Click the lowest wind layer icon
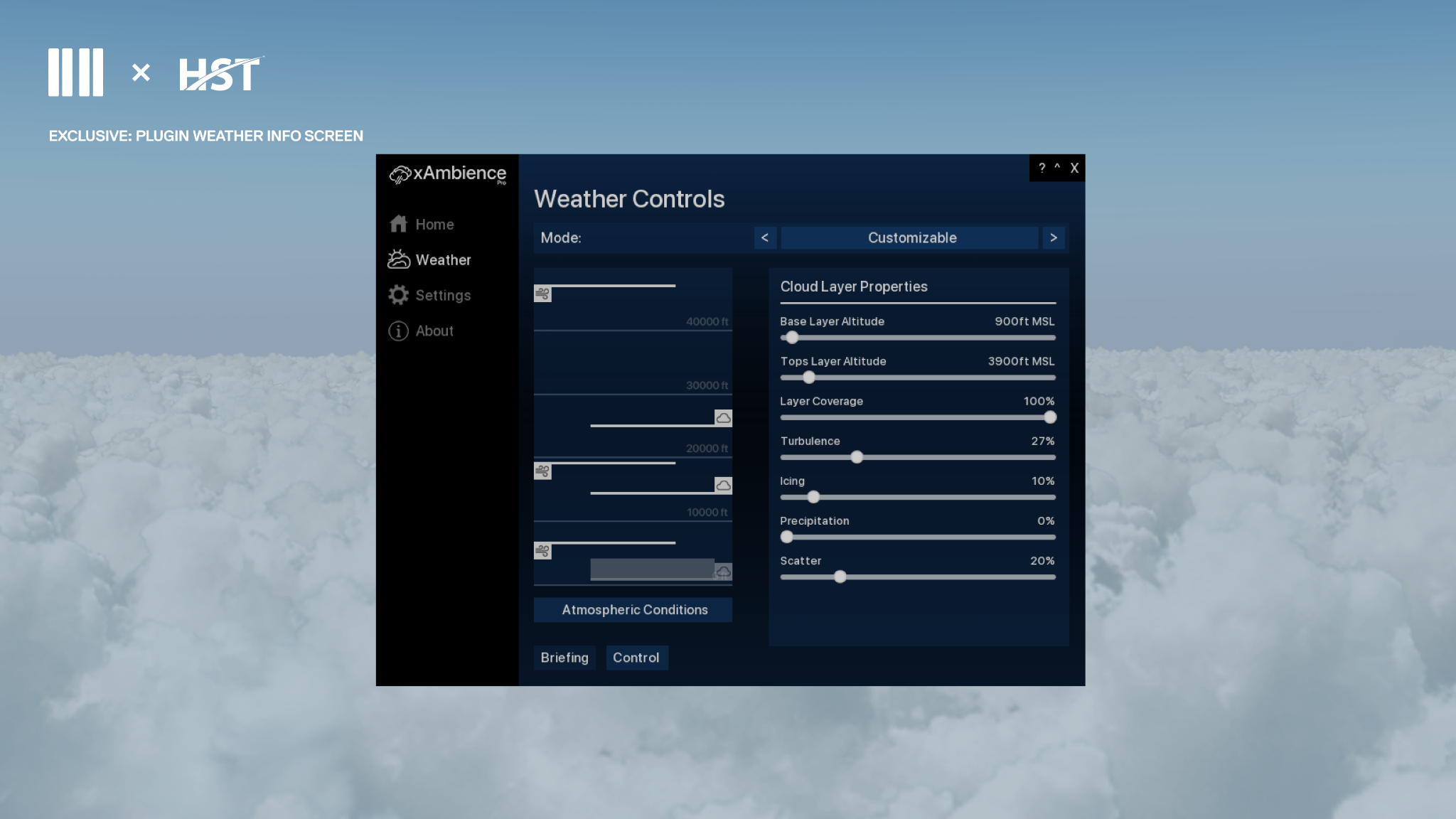This screenshot has height=819, width=1456. 542,551
